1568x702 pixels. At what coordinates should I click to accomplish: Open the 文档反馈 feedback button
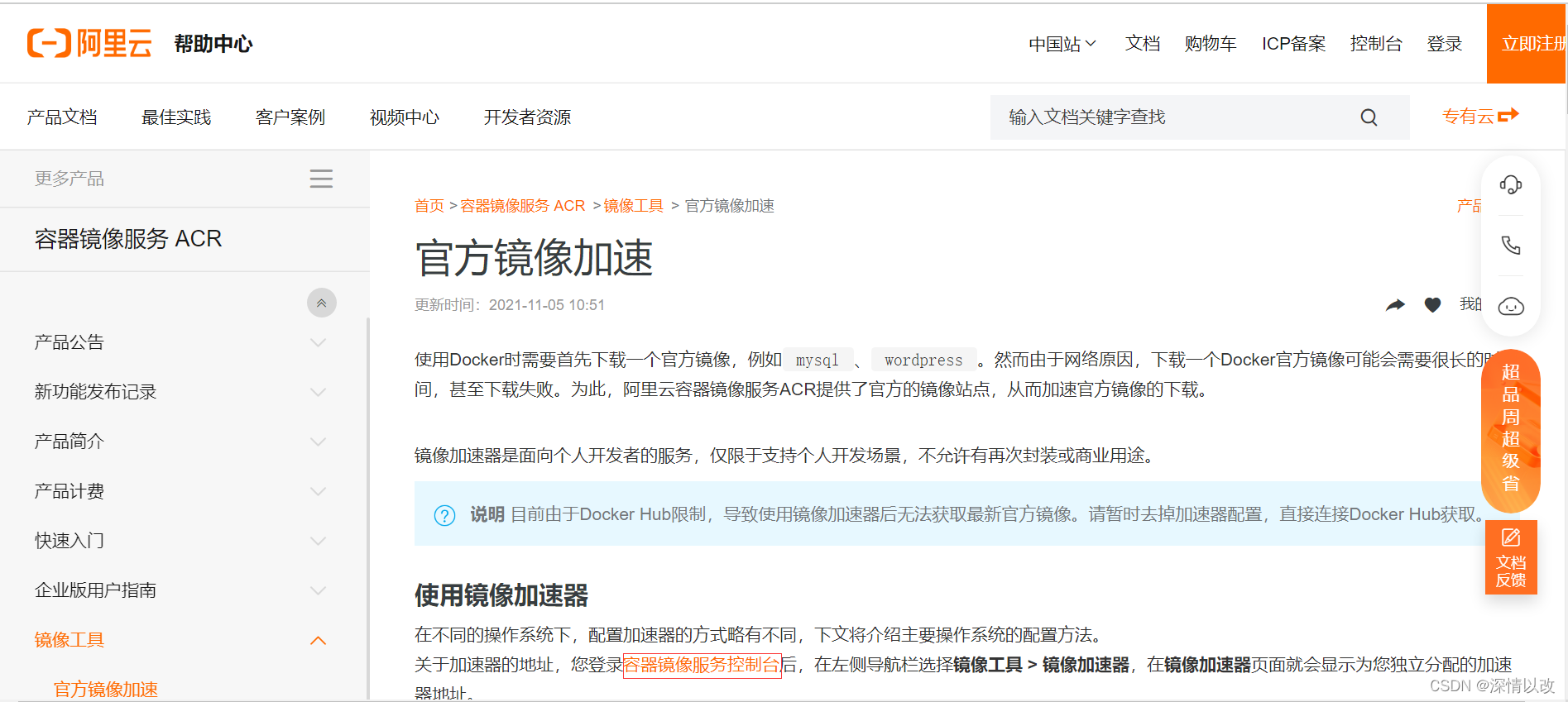[x=1511, y=557]
